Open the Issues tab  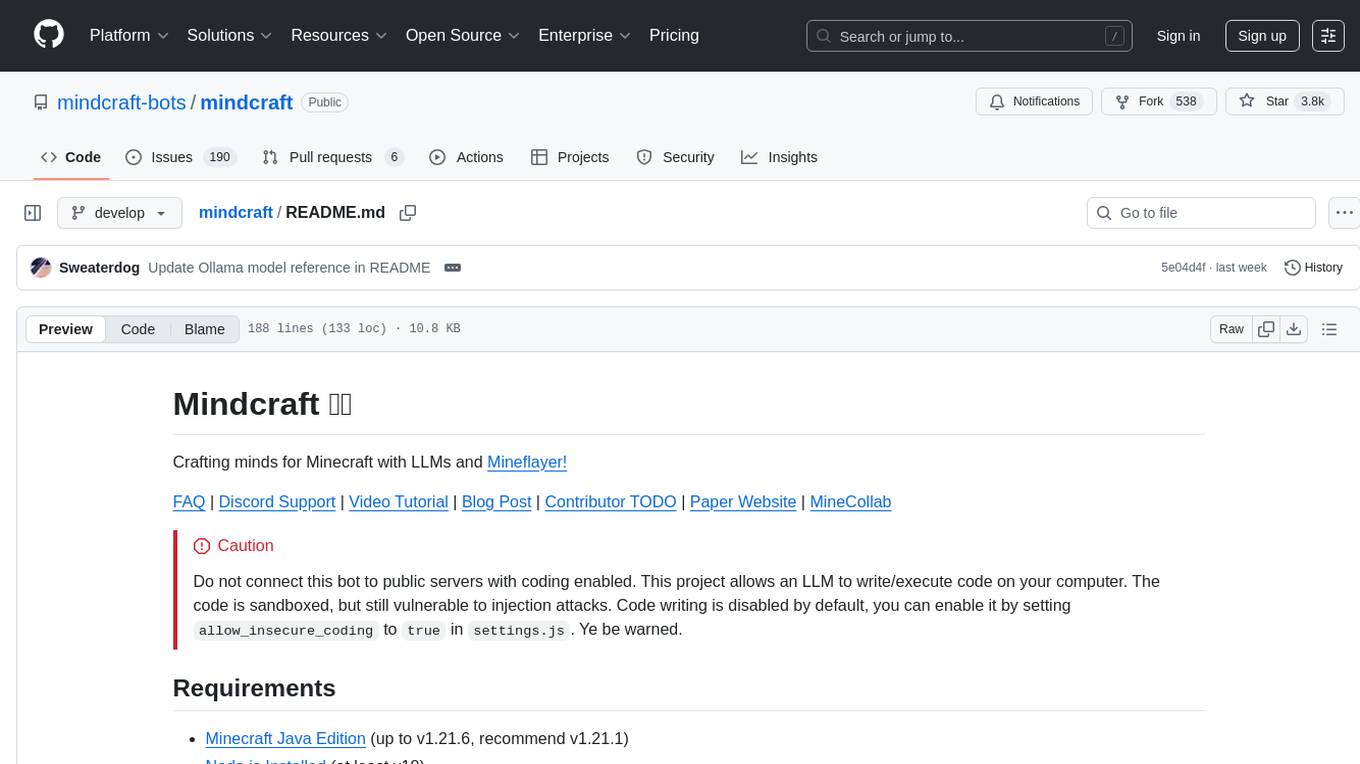point(180,157)
